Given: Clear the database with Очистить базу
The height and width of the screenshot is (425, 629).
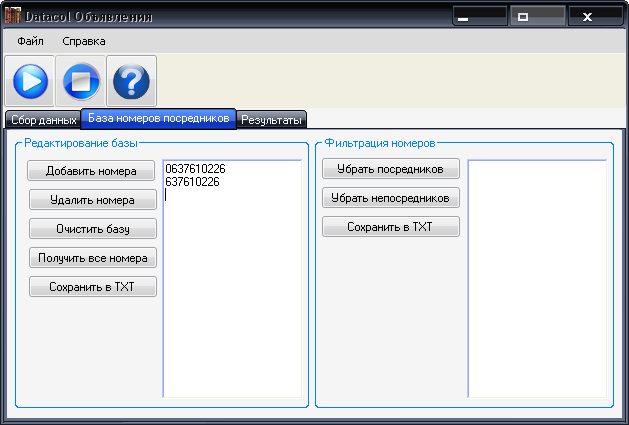Looking at the screenshot, I should (x=93, y=229).
